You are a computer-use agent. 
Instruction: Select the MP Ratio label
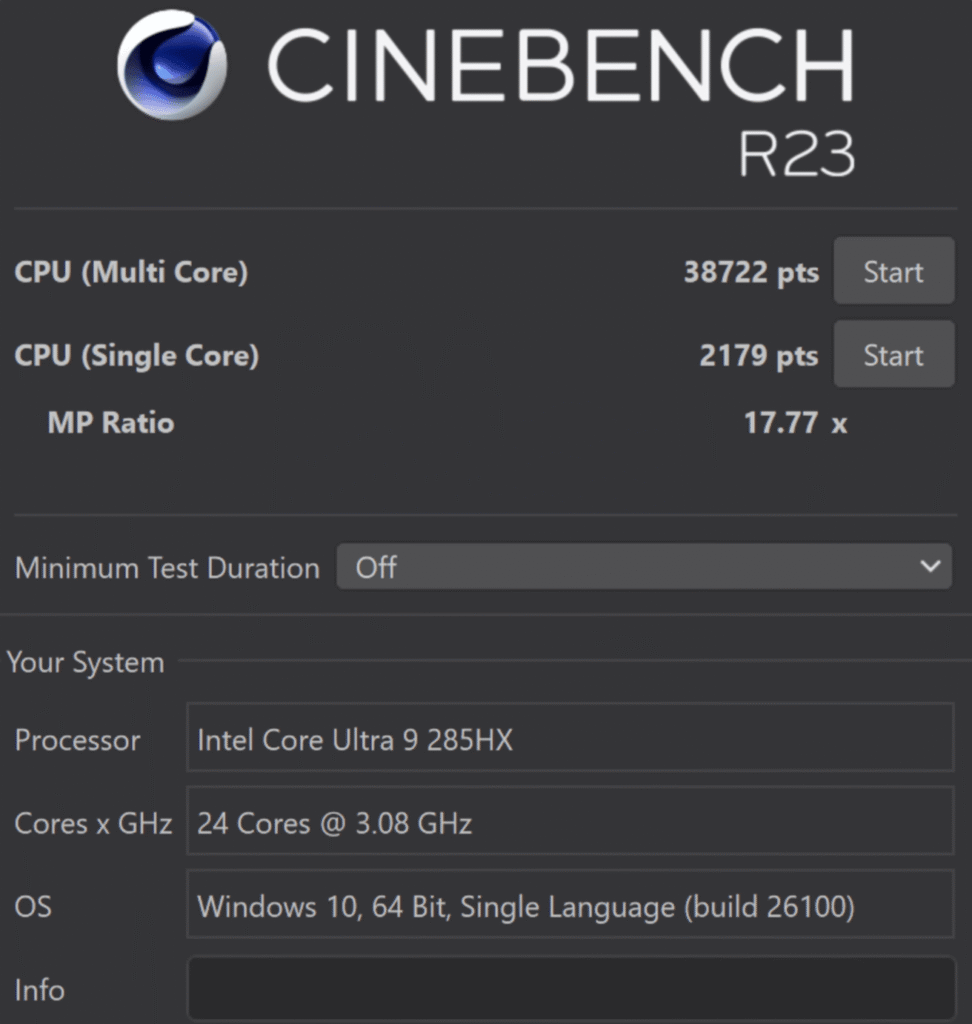pyautogui.click(x=111, y=423)
